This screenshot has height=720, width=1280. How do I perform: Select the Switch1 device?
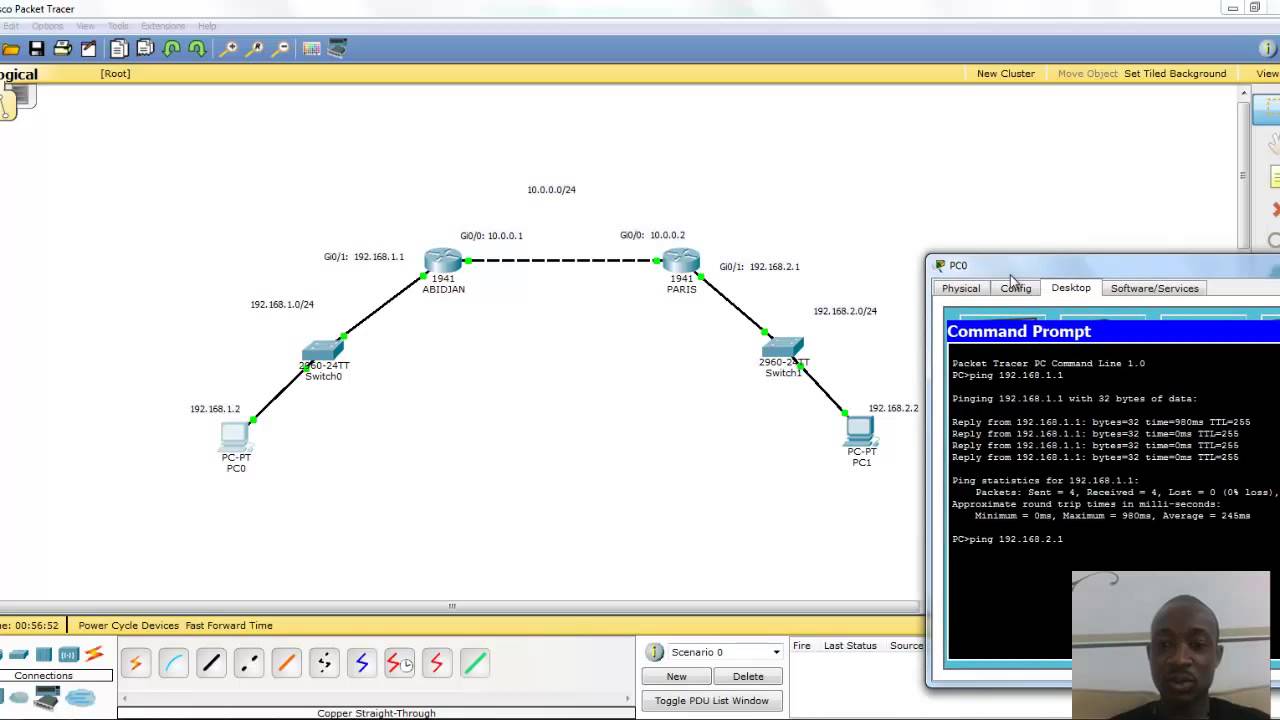point(782,347)
